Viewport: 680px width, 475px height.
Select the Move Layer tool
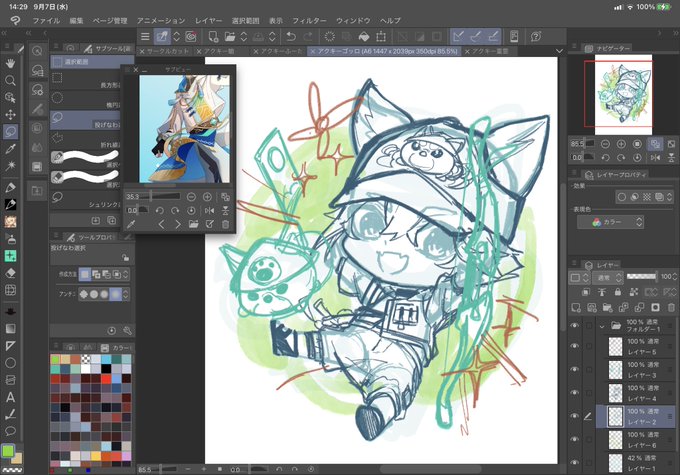(10, 115)
